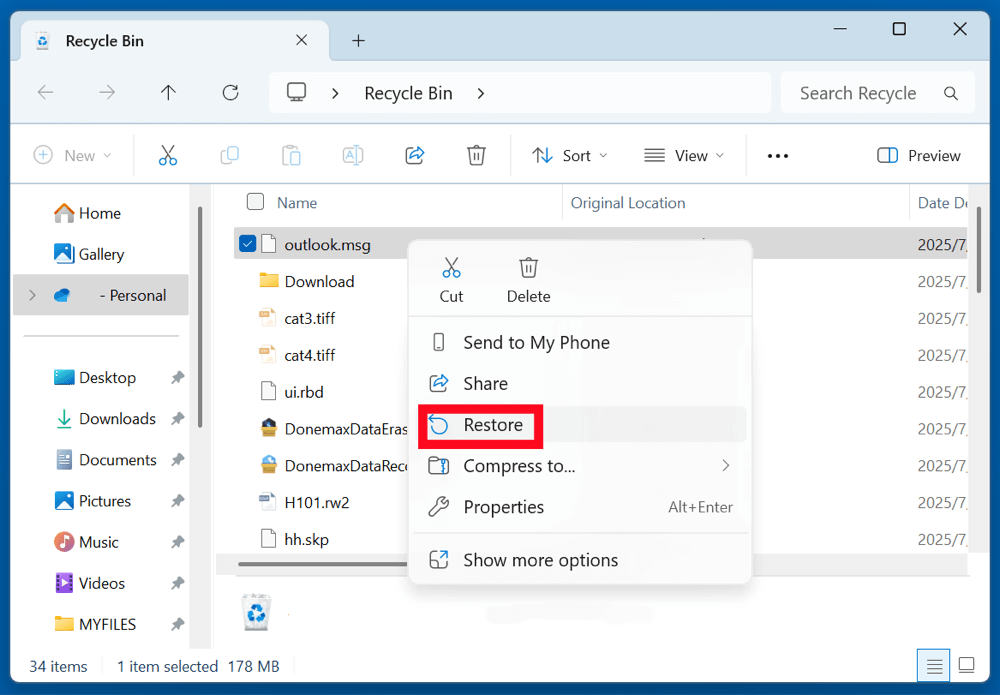Check the select-all box in the Name column header
Screen dimensions: 1000x695
[x=255, y=201]
